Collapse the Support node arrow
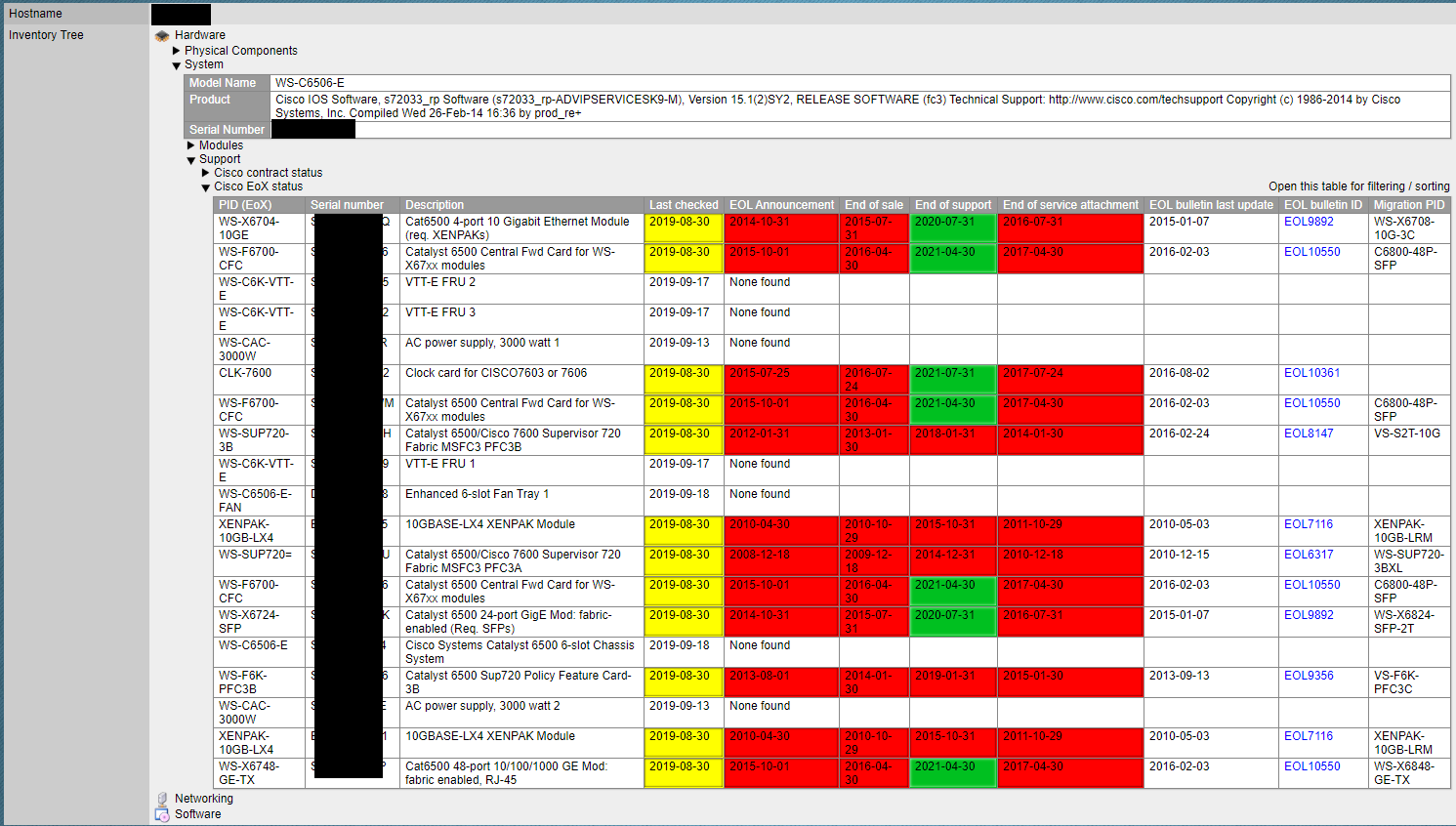Screen dimensions: 1456x826 [191, 160]
